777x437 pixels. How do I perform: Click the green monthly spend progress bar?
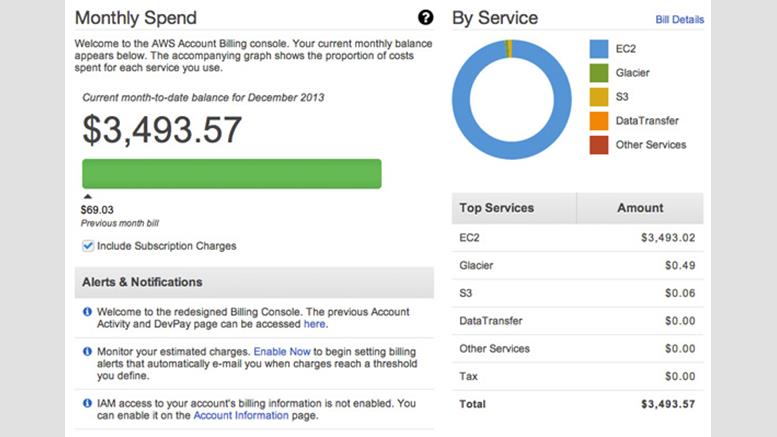click(x=232, y=173)
